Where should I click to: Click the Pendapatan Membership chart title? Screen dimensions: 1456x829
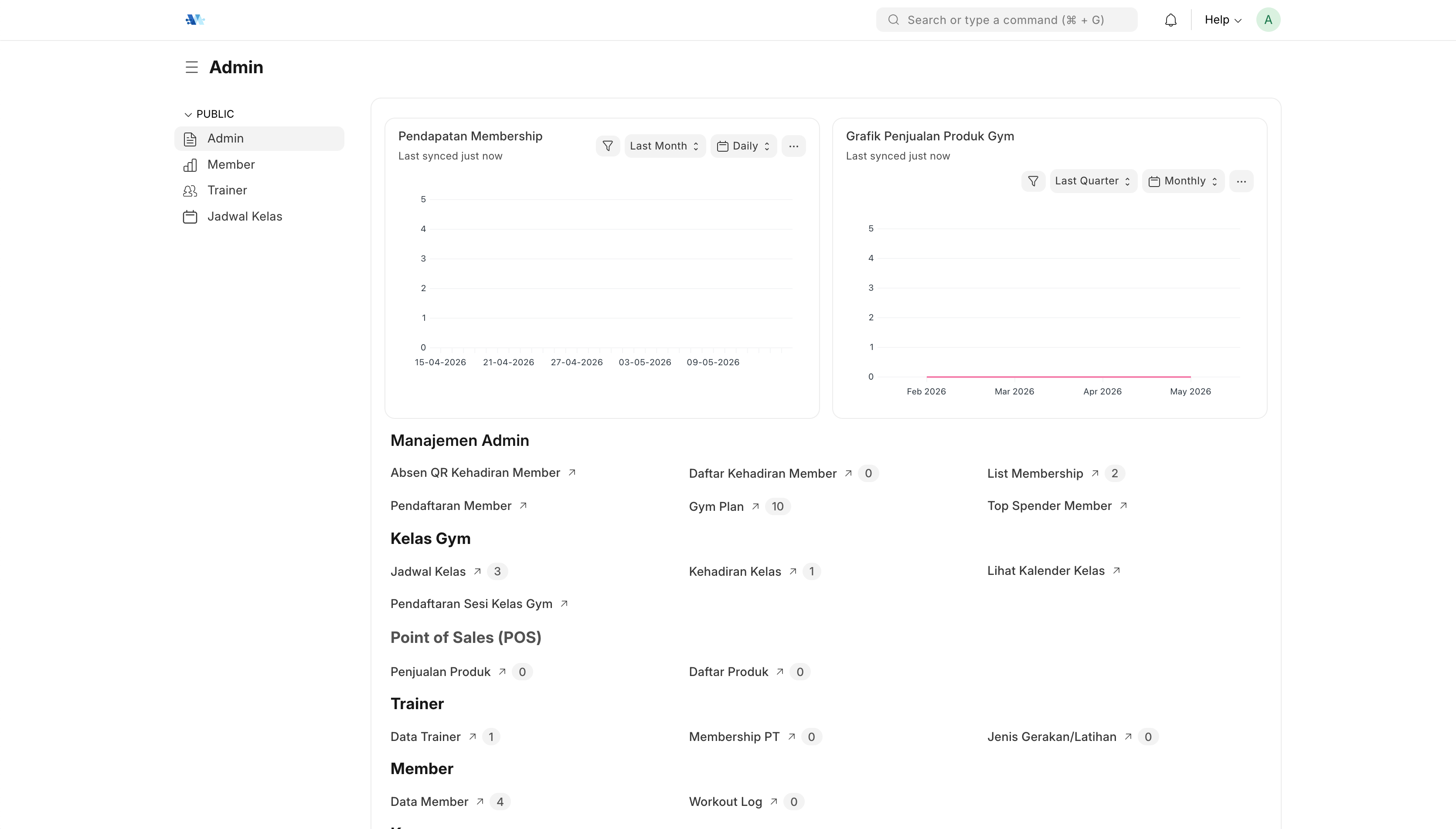click(x=470, y=136)
